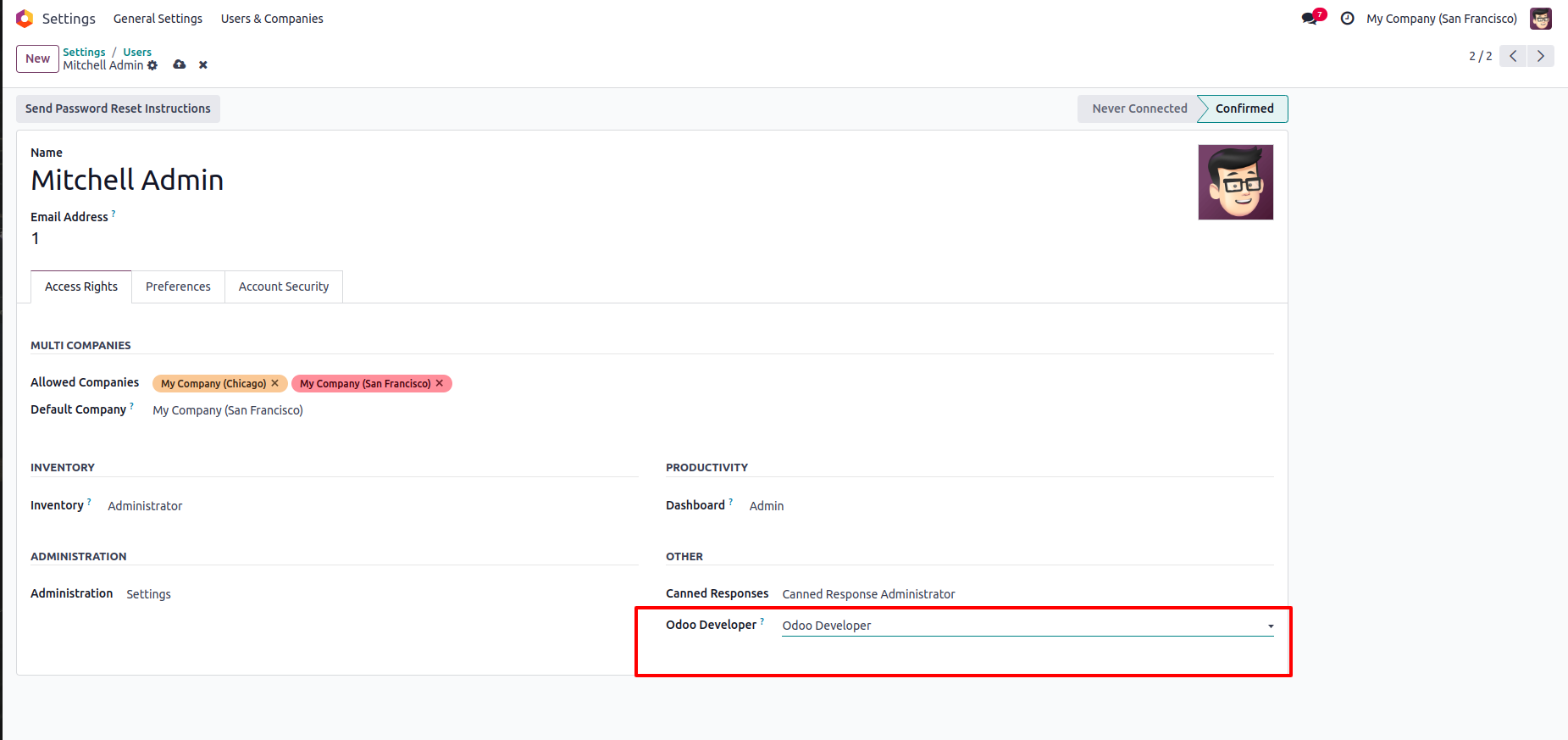
Task: Open the user avatar menu in the top bar
Action: point(1540,19)
